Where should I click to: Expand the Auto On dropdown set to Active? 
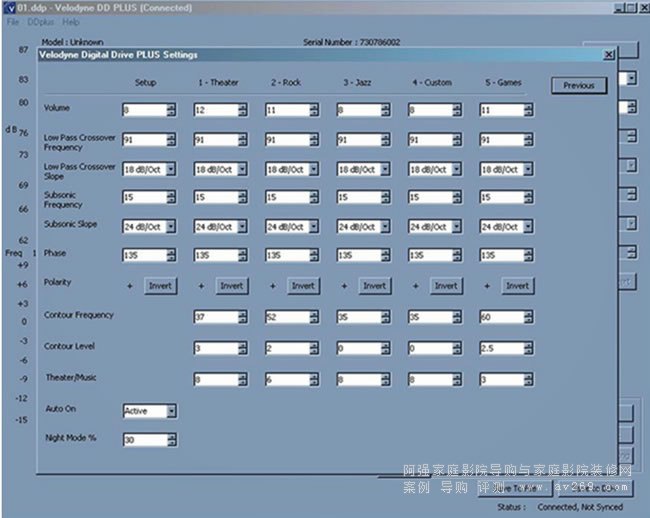point(172,411)
